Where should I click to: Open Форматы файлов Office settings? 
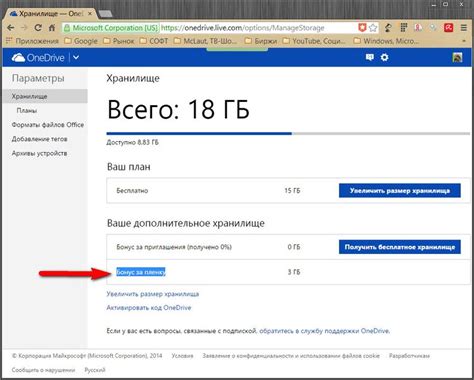[x=48, y=125]
